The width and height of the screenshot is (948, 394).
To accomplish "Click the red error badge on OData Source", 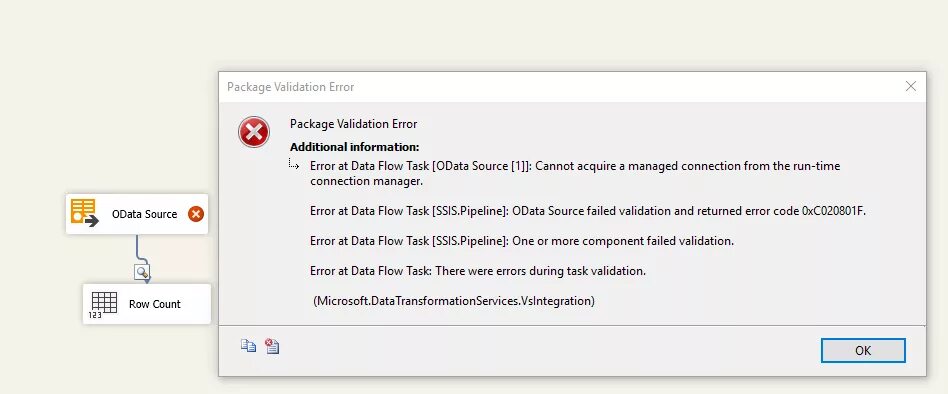I will 196,214.
